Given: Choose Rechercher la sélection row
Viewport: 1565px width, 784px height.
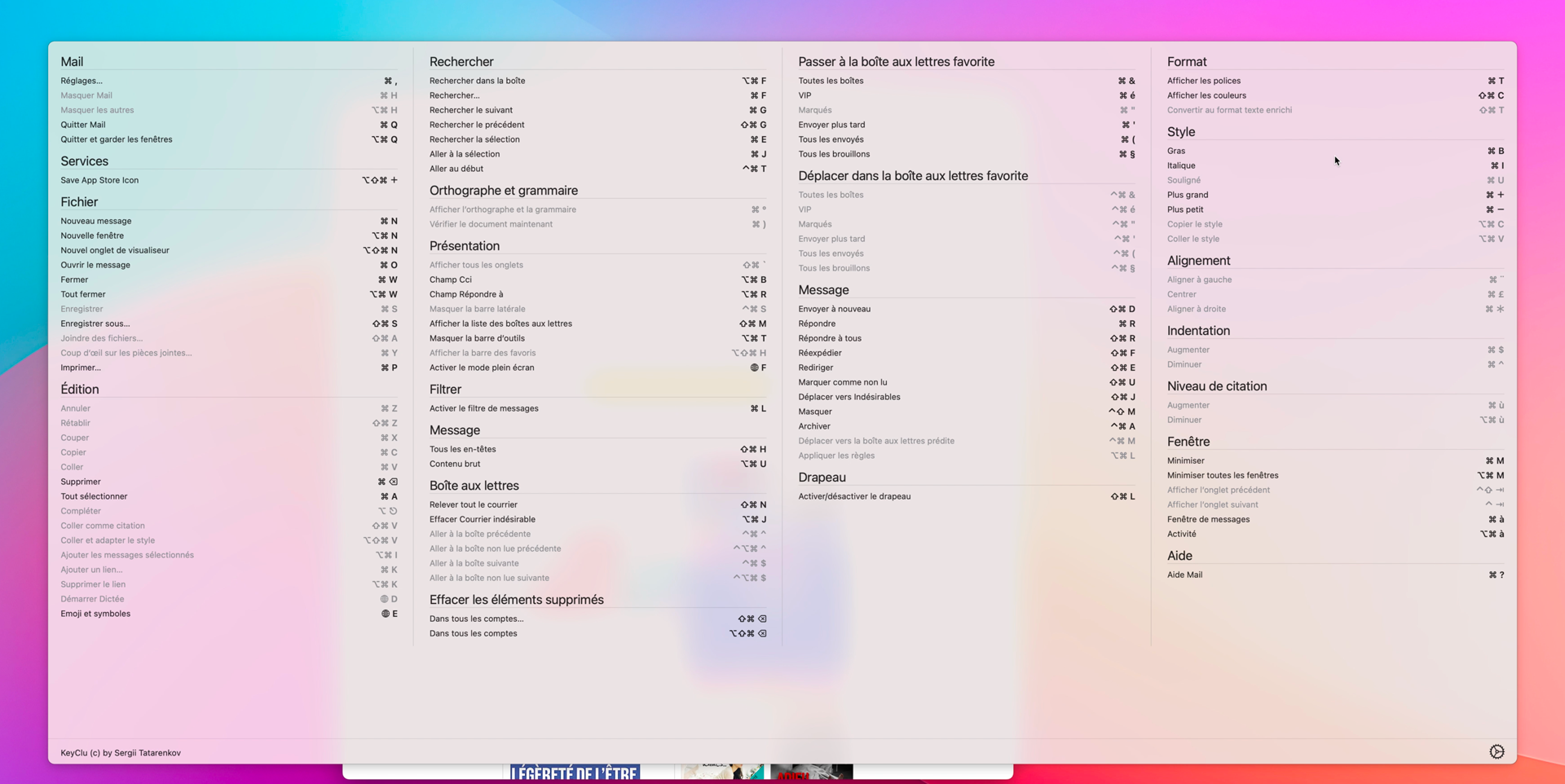Looking at the screenshot, I should pyautogui.click(x=598, y=139).
